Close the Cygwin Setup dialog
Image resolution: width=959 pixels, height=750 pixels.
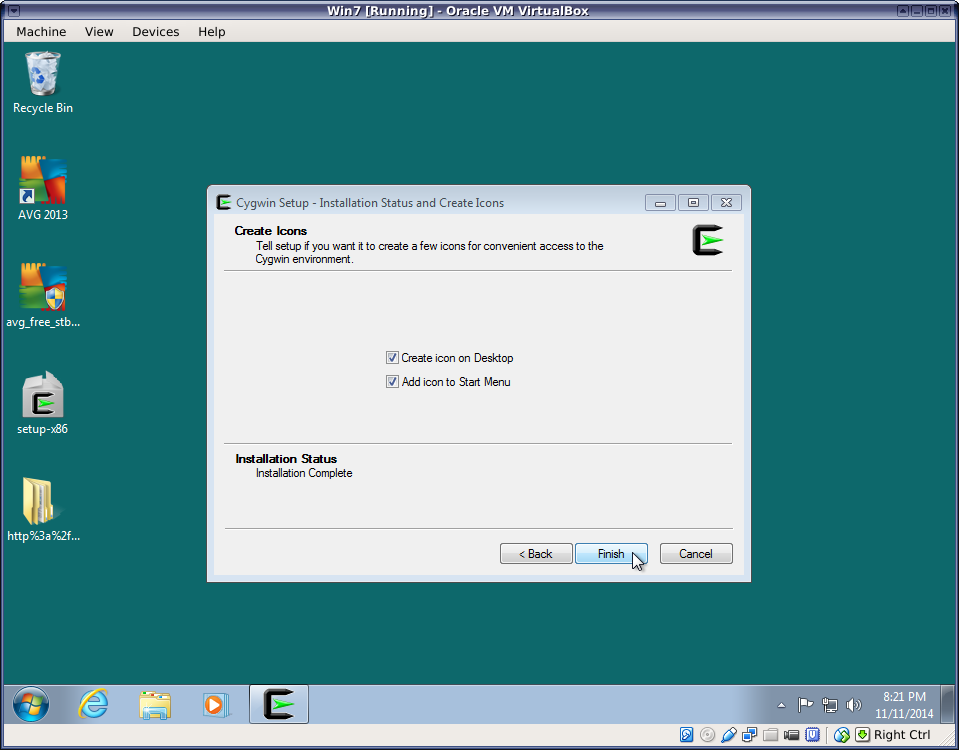pyautogui.click(x=726, y=202)
